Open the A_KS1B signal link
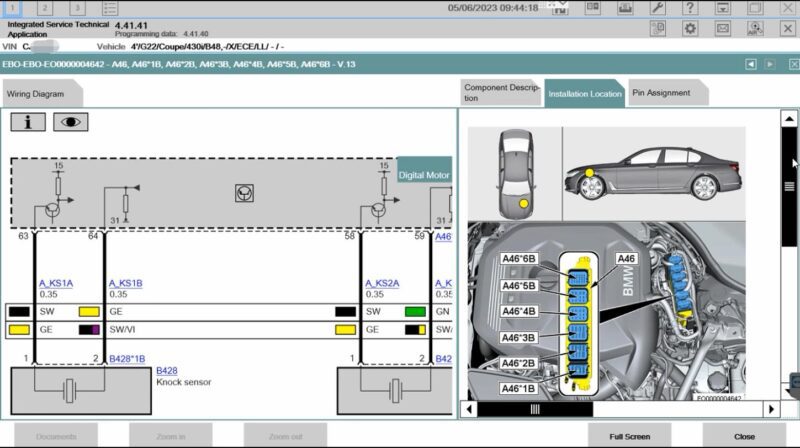The width and height of the screenshot is (800, 448). coord(126,283)
